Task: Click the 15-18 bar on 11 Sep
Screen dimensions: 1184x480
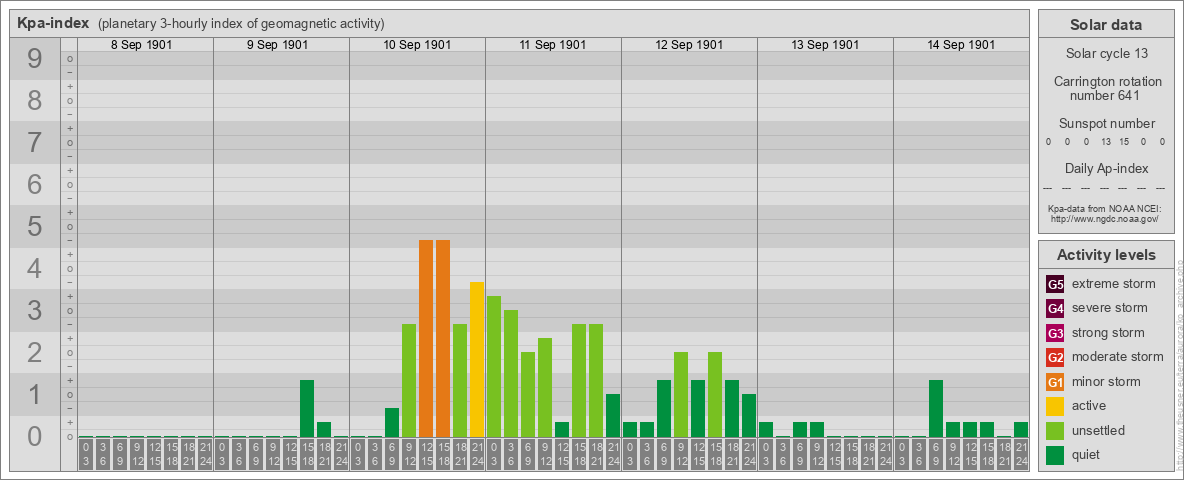Action: coord(579,381)
